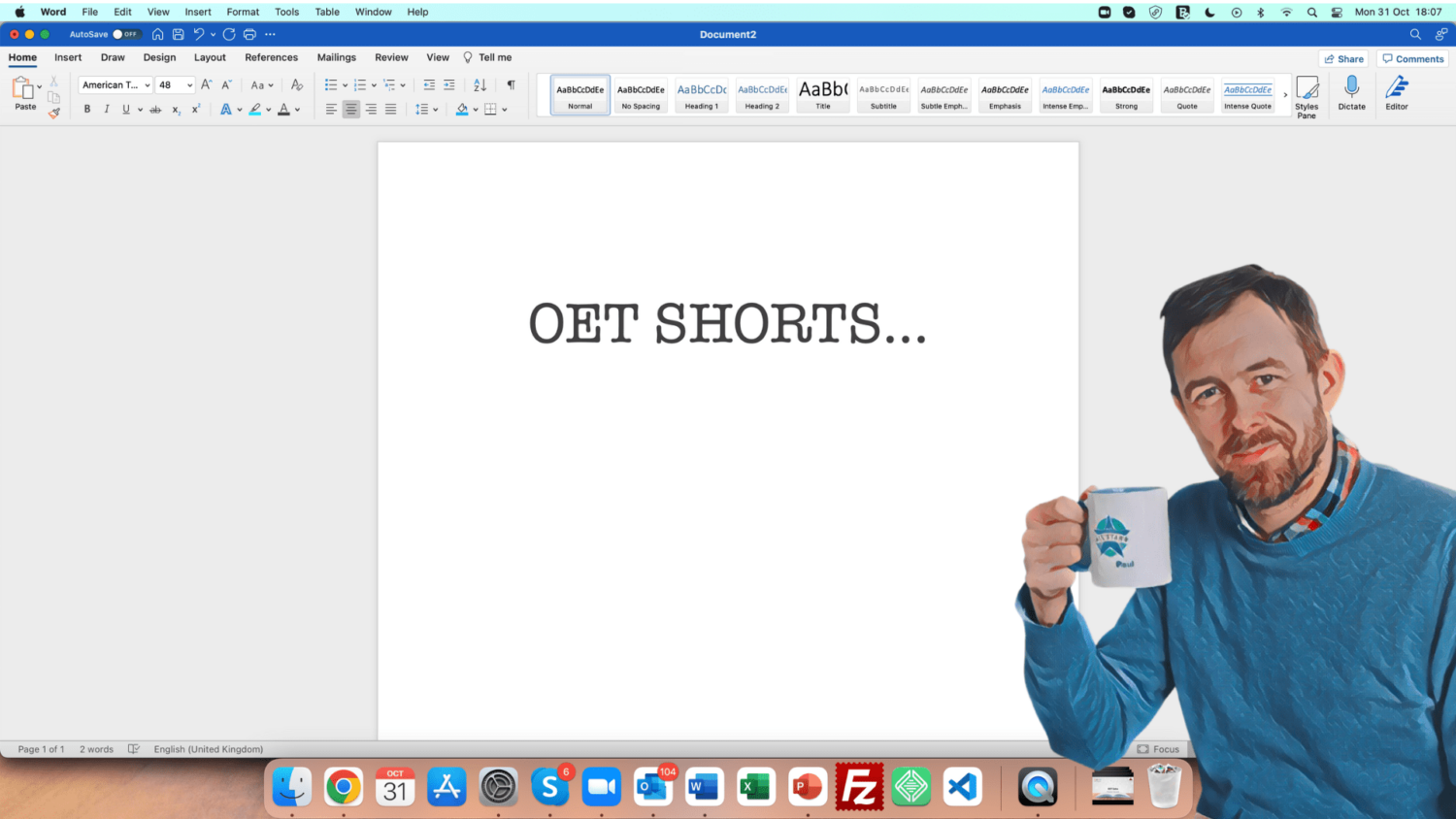Open the Review tab
The height and width of the screenshot is (819, 1456).
click(x=391, y=57)
